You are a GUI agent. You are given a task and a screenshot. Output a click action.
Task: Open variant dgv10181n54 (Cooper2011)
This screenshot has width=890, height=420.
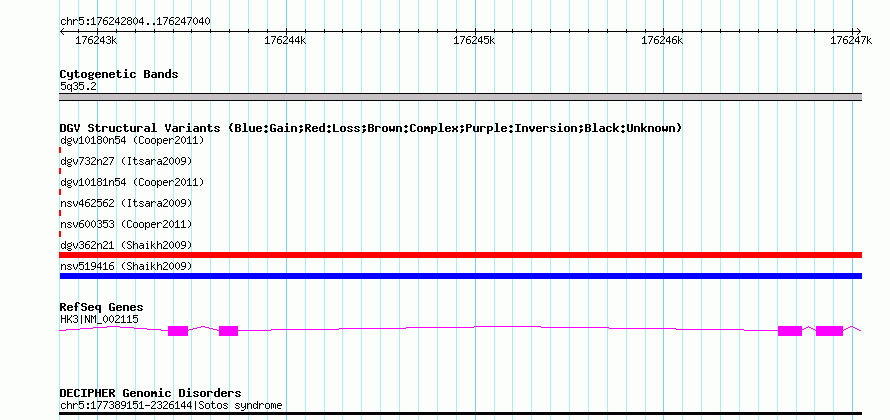point(132,182)
